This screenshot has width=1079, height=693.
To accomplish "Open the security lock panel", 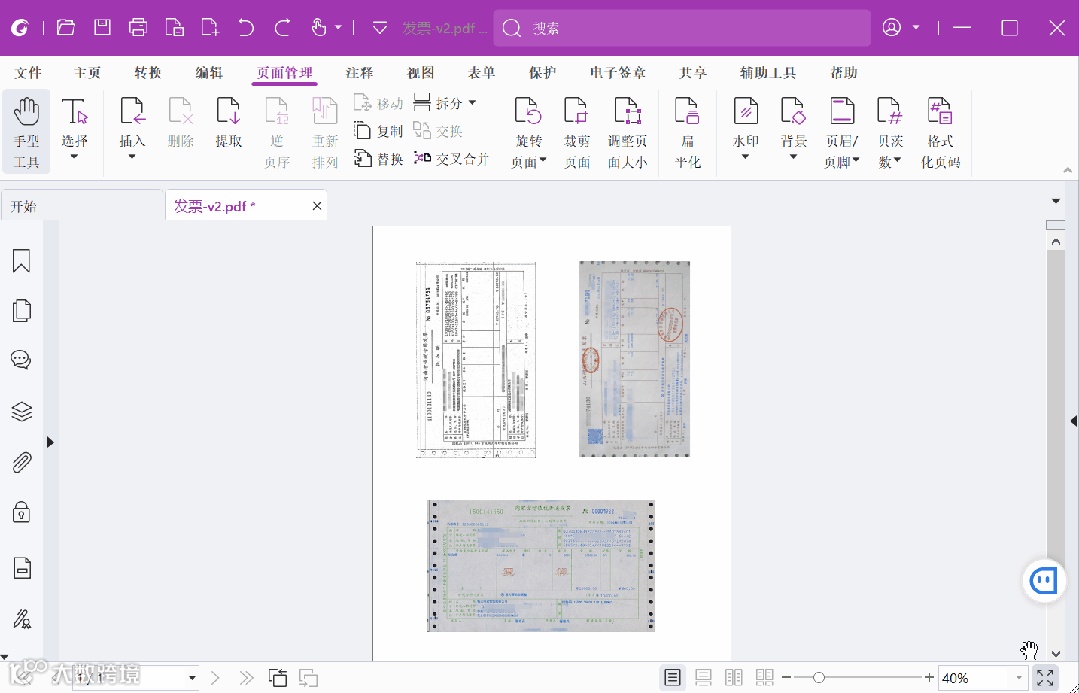I will point(21,512).
